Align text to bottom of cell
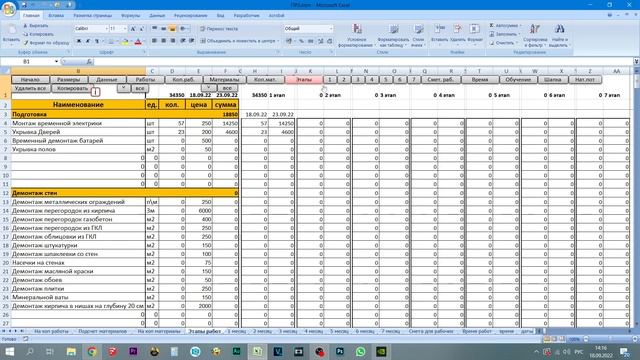This screenshot has height=360, width=640. pyautogui.click(x=173, y=29)
